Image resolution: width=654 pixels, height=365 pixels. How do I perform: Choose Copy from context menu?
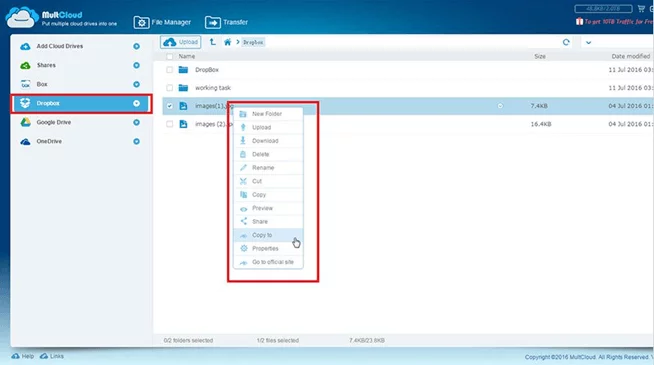click(x=268, y=195)
